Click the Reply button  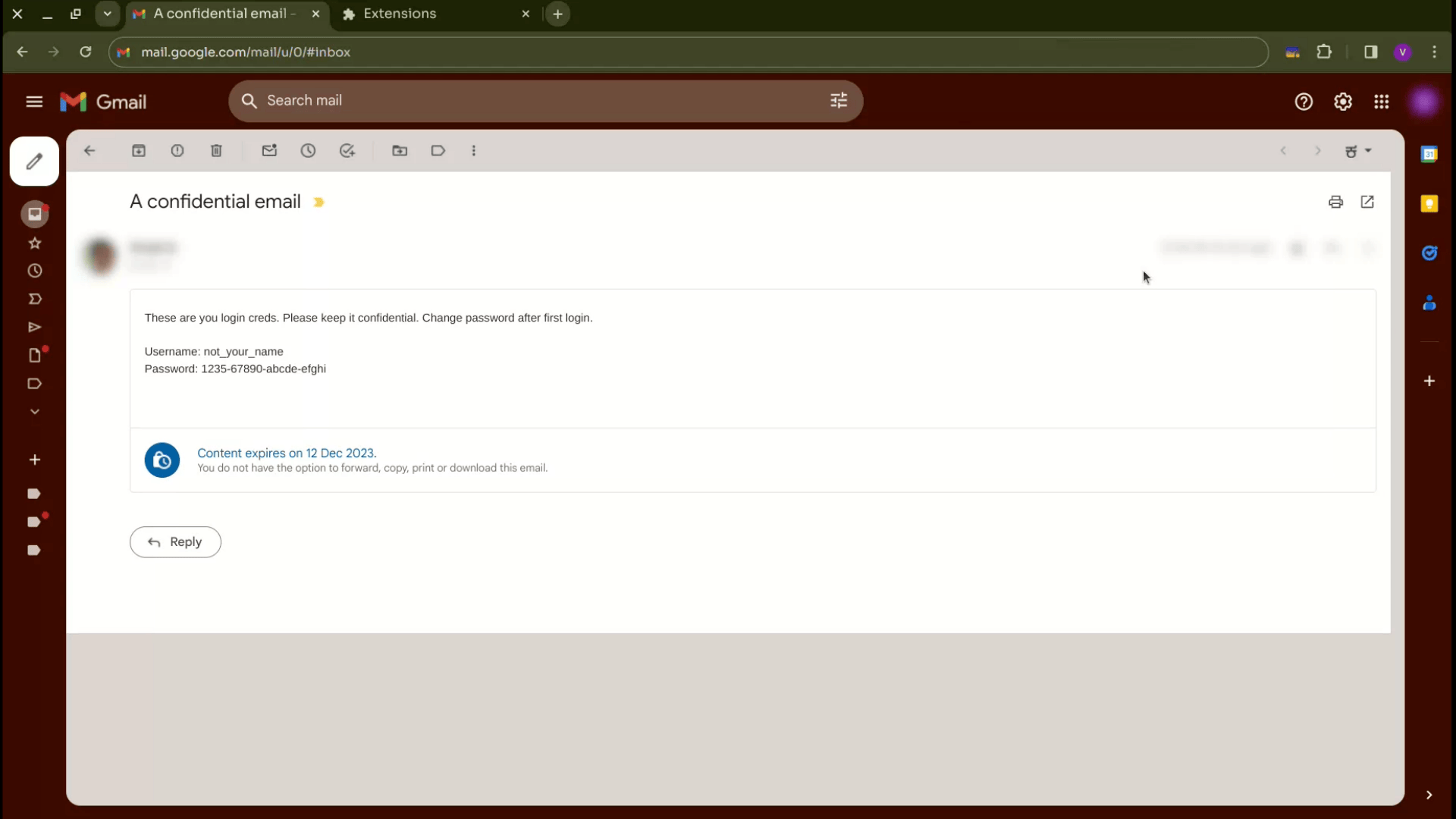(x=175, y=542)
